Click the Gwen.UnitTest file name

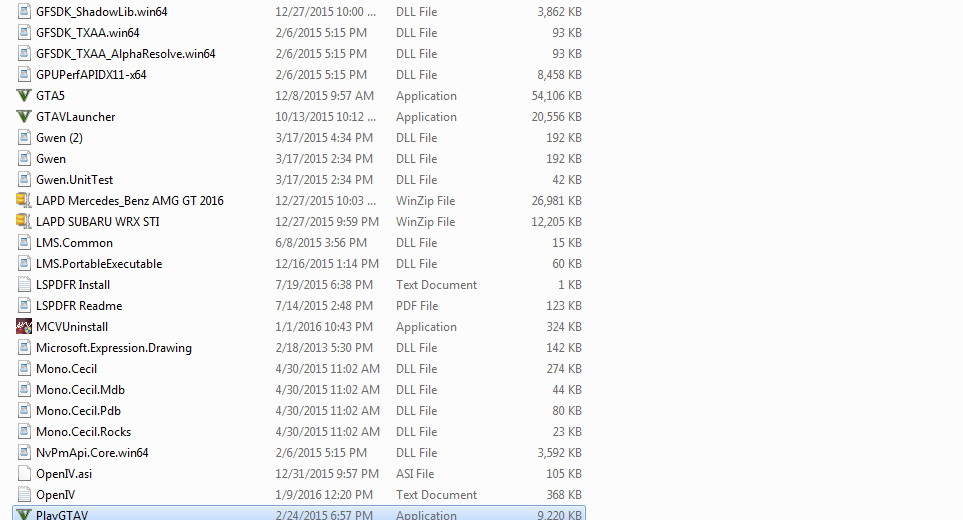74,180
